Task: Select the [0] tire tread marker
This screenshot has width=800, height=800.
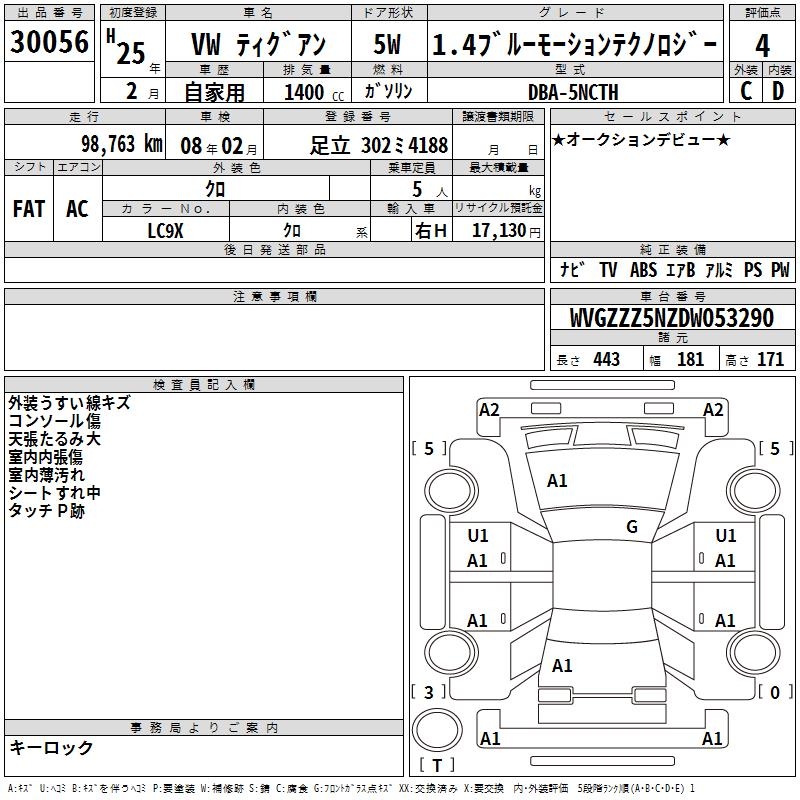Action: (776, 692)
